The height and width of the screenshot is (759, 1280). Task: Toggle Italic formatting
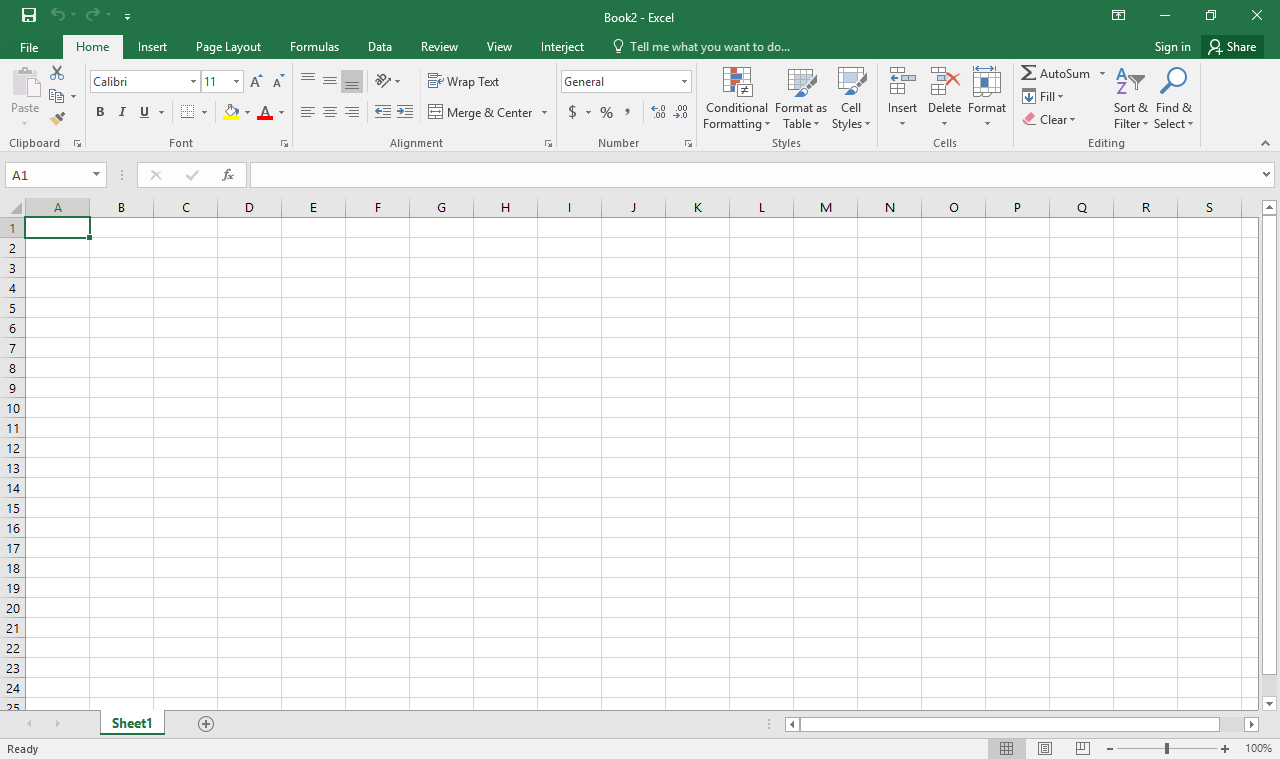coord(122,112)
